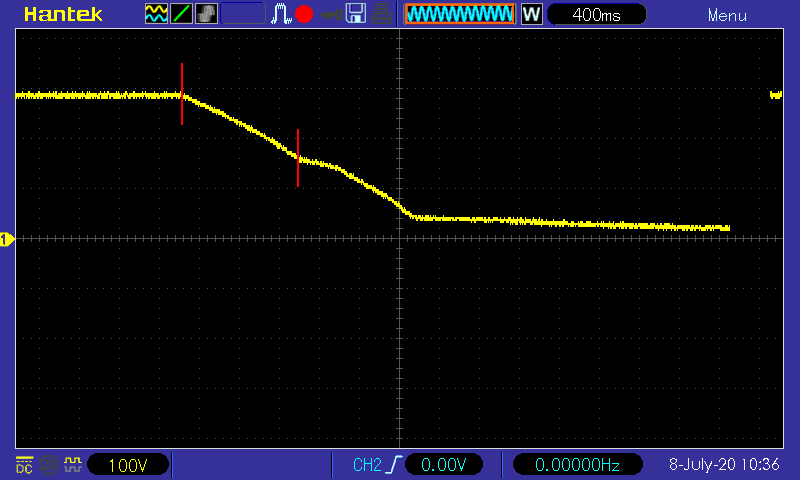Click the empty blue status field in the toolbar
This screenshot has height=480, width=800.
coord(243,14)
